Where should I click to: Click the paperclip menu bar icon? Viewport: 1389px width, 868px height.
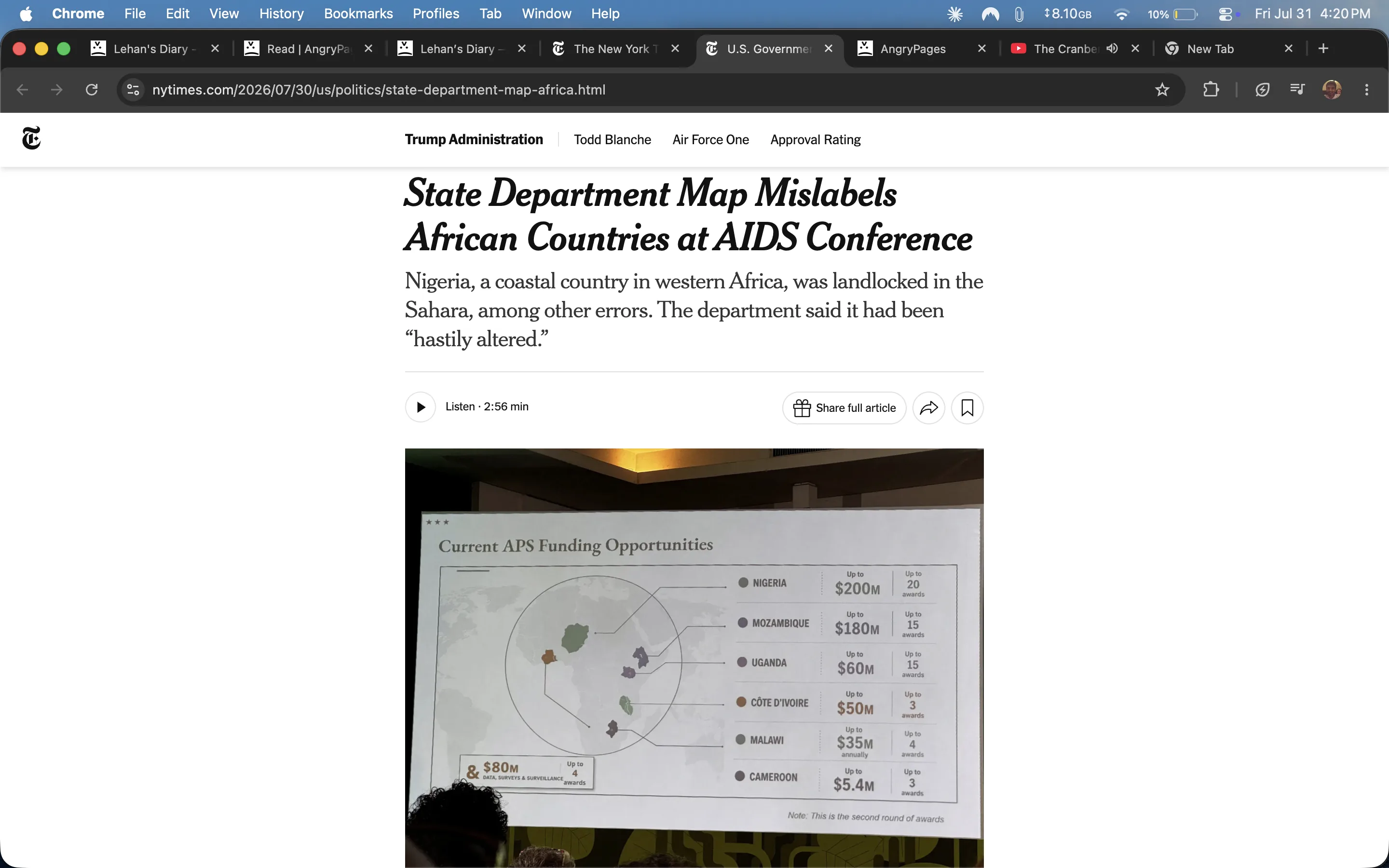pos(1019,14)
